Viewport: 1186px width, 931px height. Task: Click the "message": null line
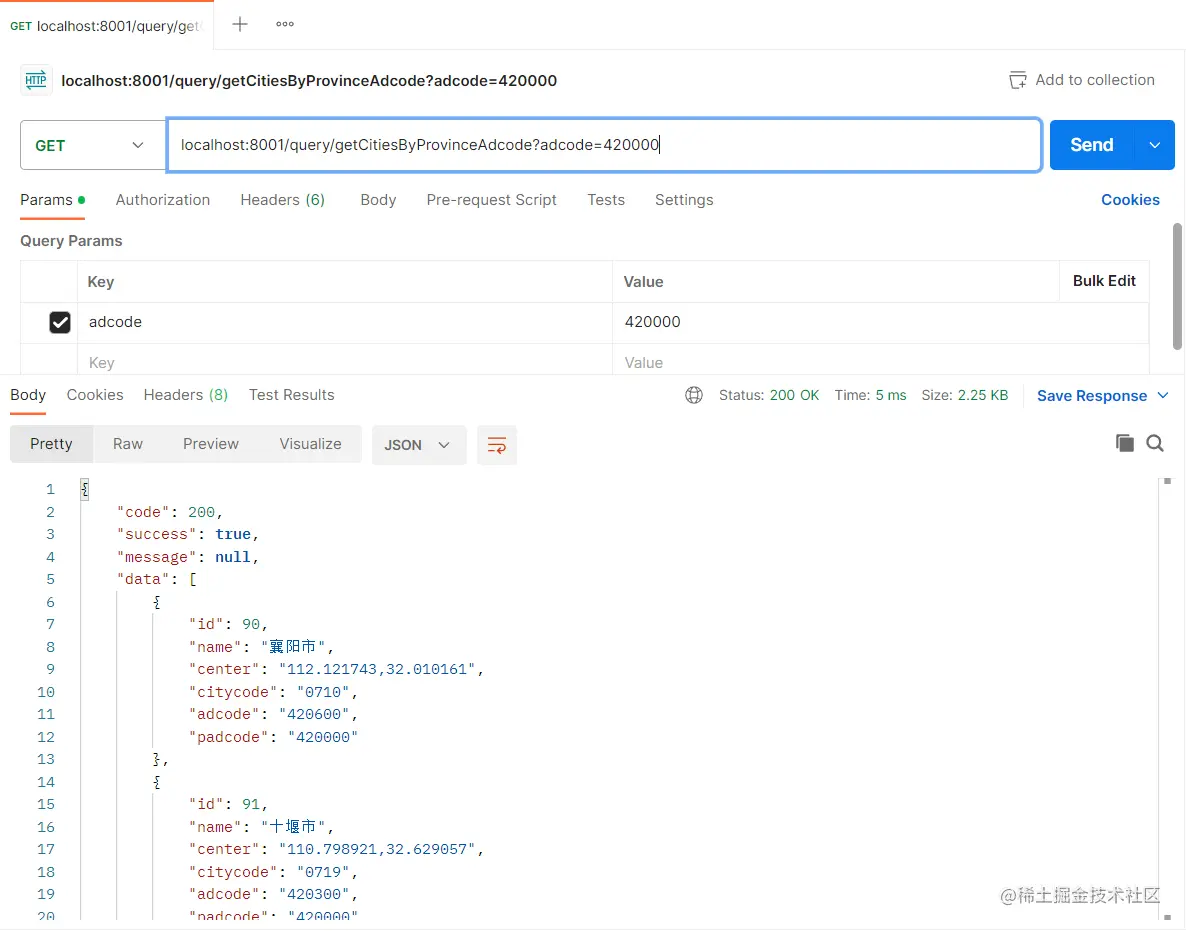188,557
